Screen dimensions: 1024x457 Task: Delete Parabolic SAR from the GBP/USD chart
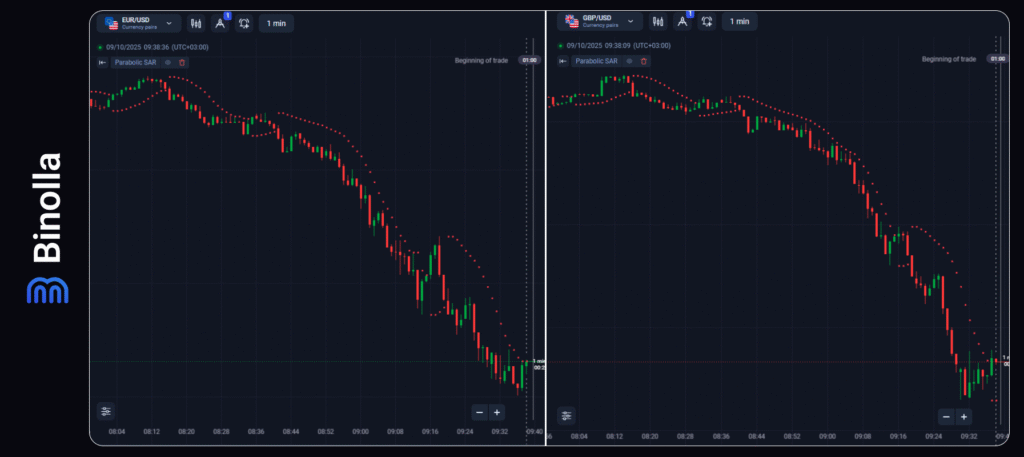click(x=643, y=62)
